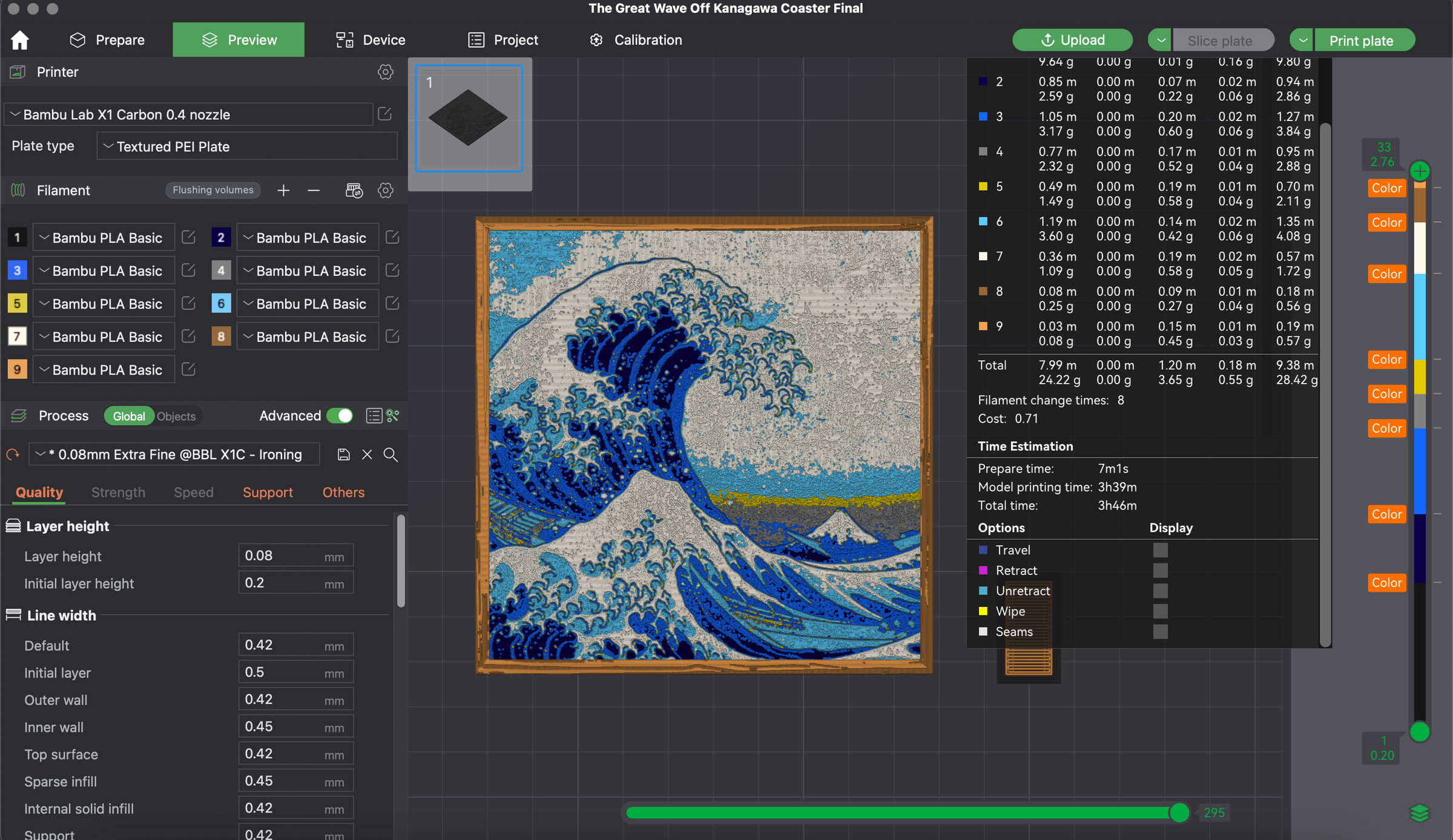Image resolution: width=1453 pixels, height=840 pixels.
Task: Click lower layer slider green handle
Action: tap(1420, 732)
